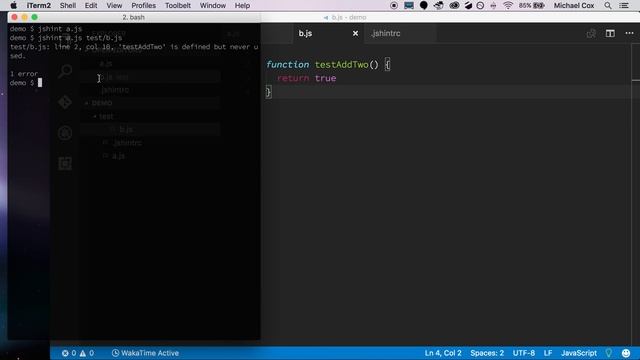
Task: Open the Help menu
Action: (x=242, y=6)
